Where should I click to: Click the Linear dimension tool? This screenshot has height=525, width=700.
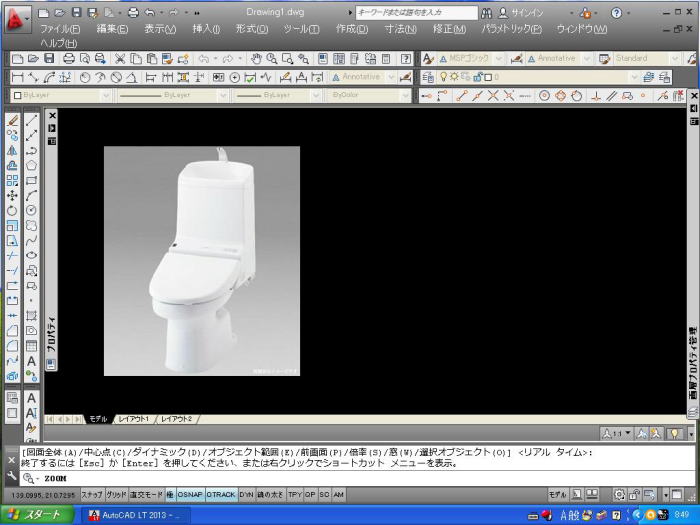tap(17, 77)
